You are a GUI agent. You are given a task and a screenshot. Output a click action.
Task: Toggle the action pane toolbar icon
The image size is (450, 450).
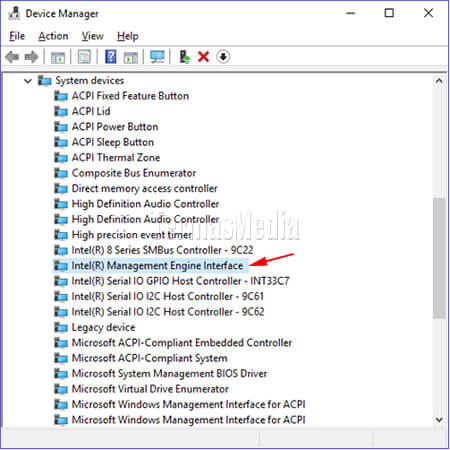pyautogui.click(x=131, y=57)
